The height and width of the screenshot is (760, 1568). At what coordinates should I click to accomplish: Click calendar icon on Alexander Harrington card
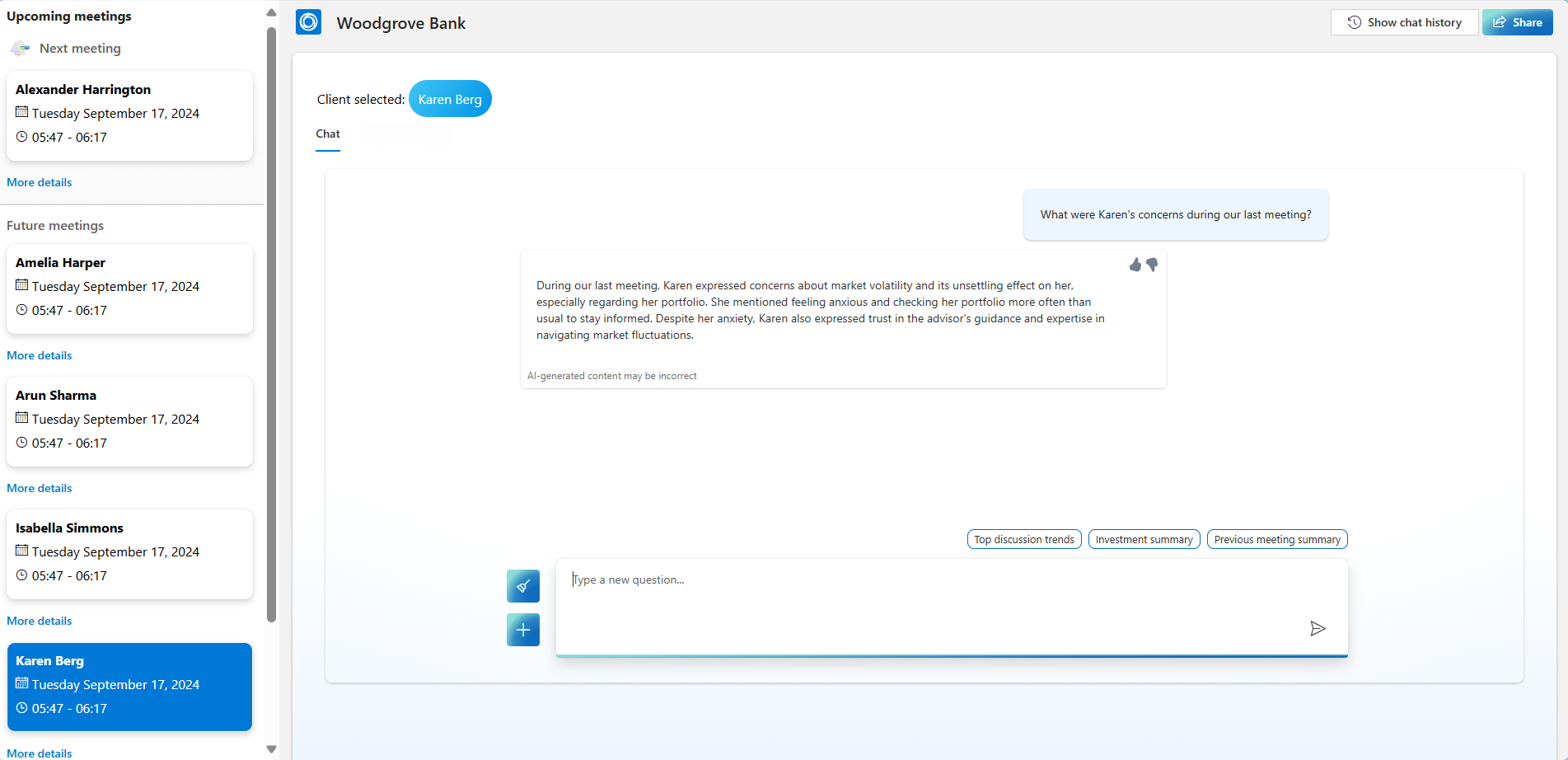click(x=22, y=112)
